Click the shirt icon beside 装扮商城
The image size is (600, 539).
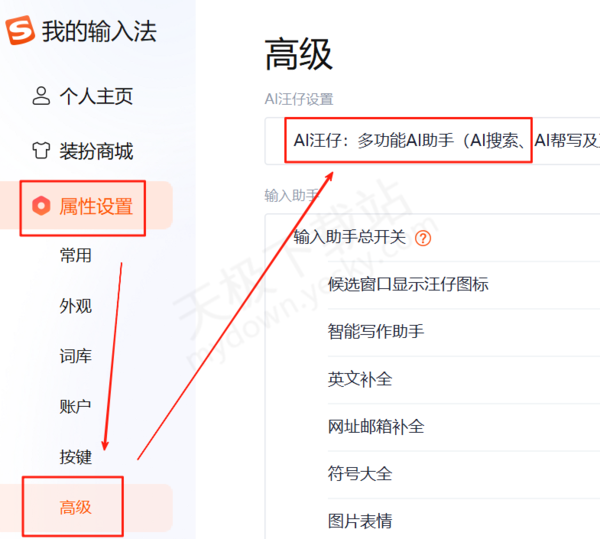click(41, 150)
